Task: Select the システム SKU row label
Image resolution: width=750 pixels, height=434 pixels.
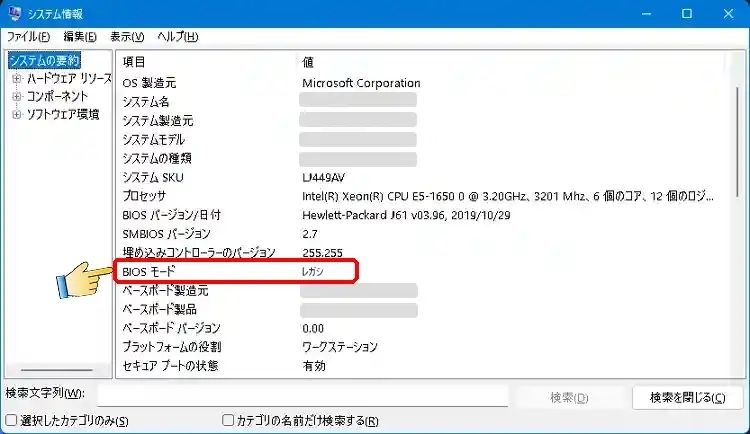Action: coord(153,177)
